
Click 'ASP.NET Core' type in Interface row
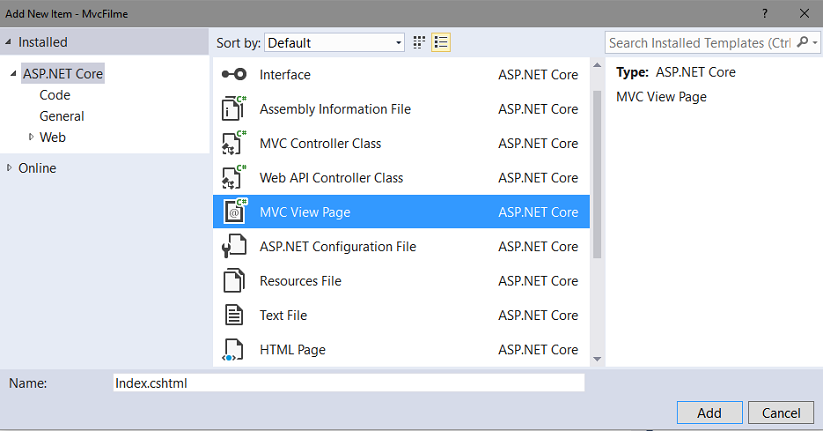(538, 75)
